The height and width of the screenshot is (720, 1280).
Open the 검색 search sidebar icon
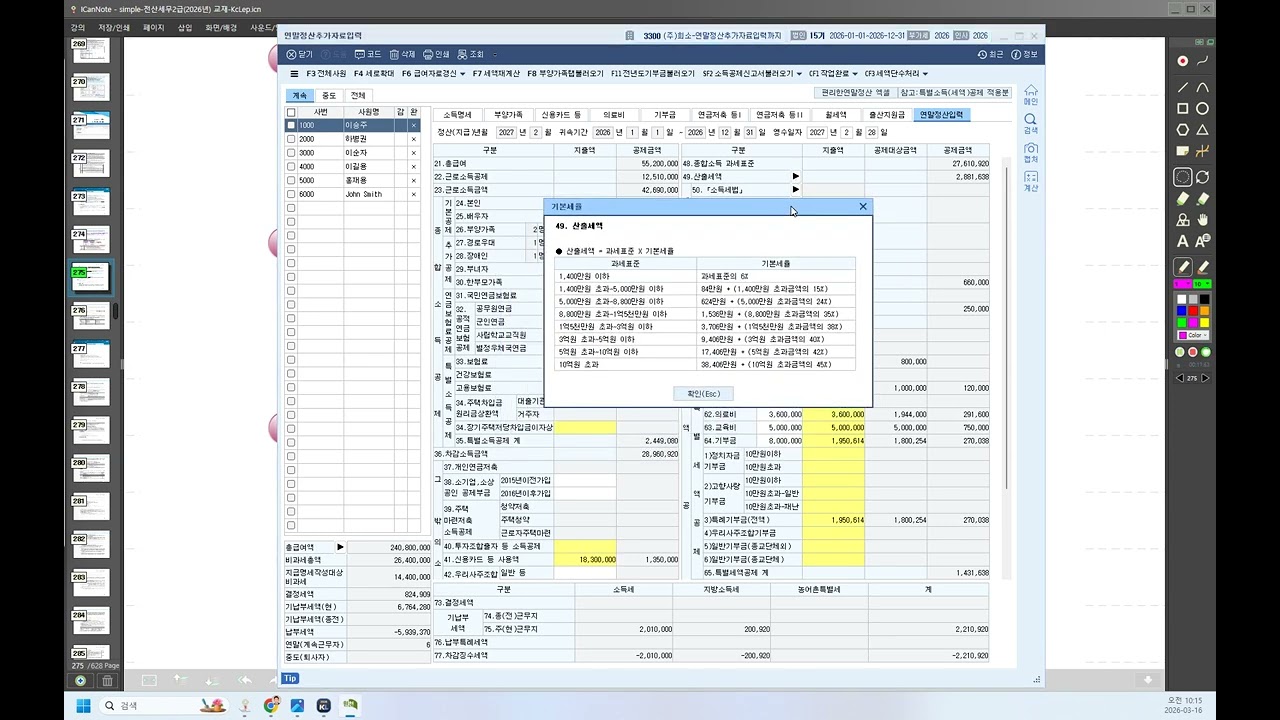(x=1030, y=124)
